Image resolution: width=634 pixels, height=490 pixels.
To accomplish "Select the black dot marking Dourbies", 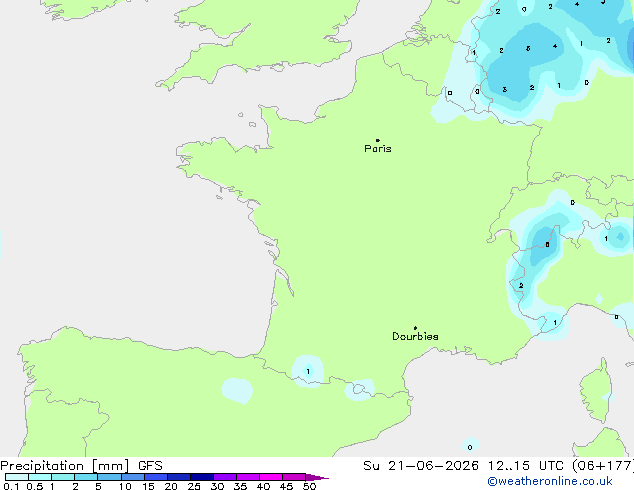I will click(x=415, y=328).
